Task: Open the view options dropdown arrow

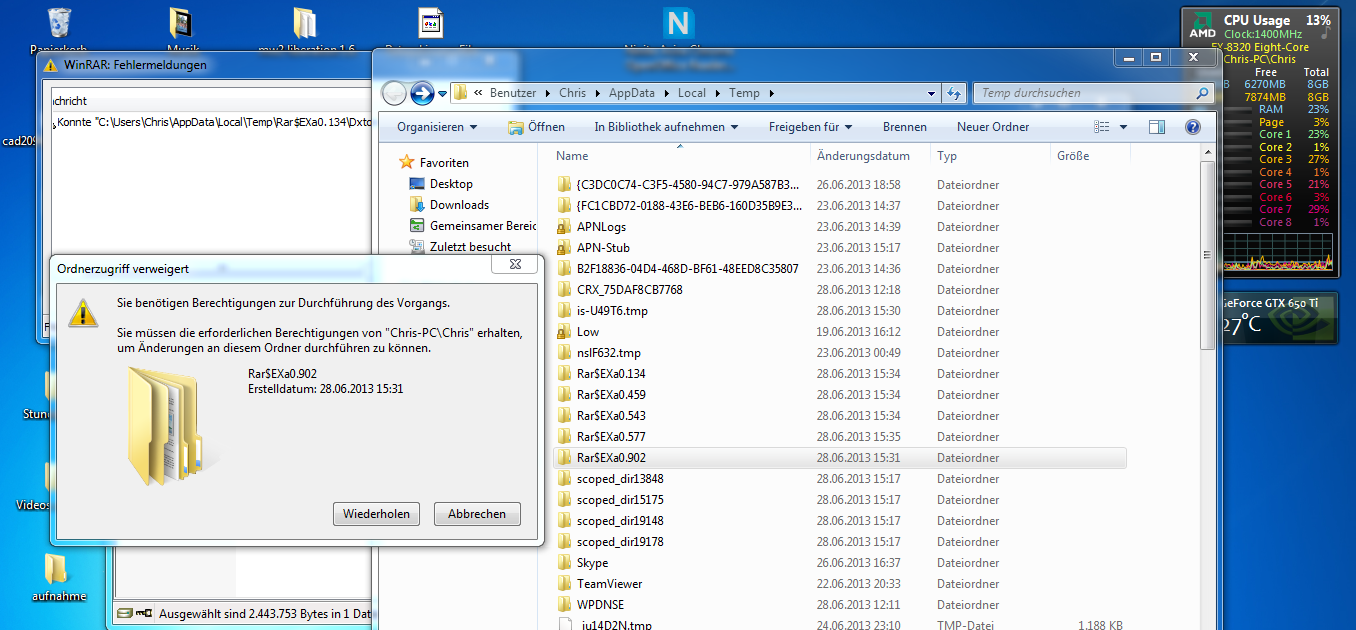Action: point(1123,127)
